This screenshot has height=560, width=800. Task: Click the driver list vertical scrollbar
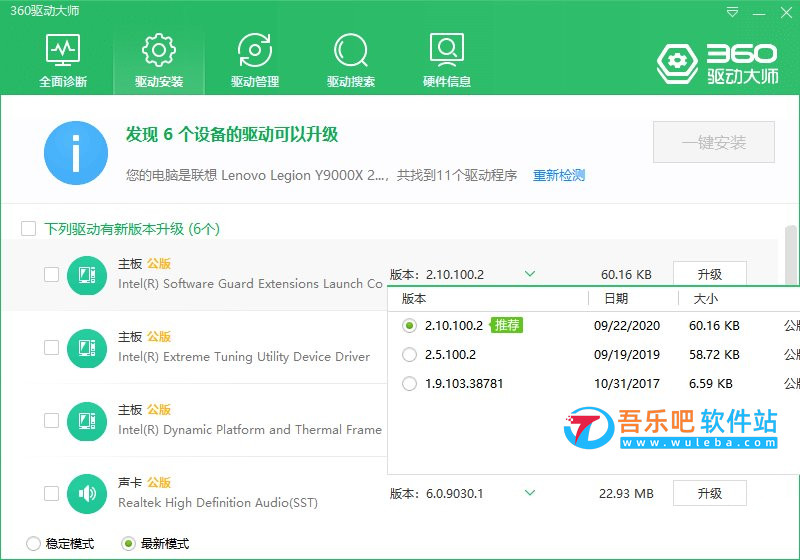(x=791, y=255)
